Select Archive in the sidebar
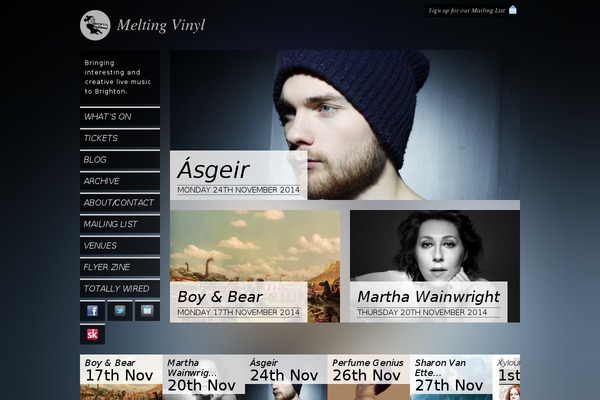600x400 pixels. click(x=120, y=181)
